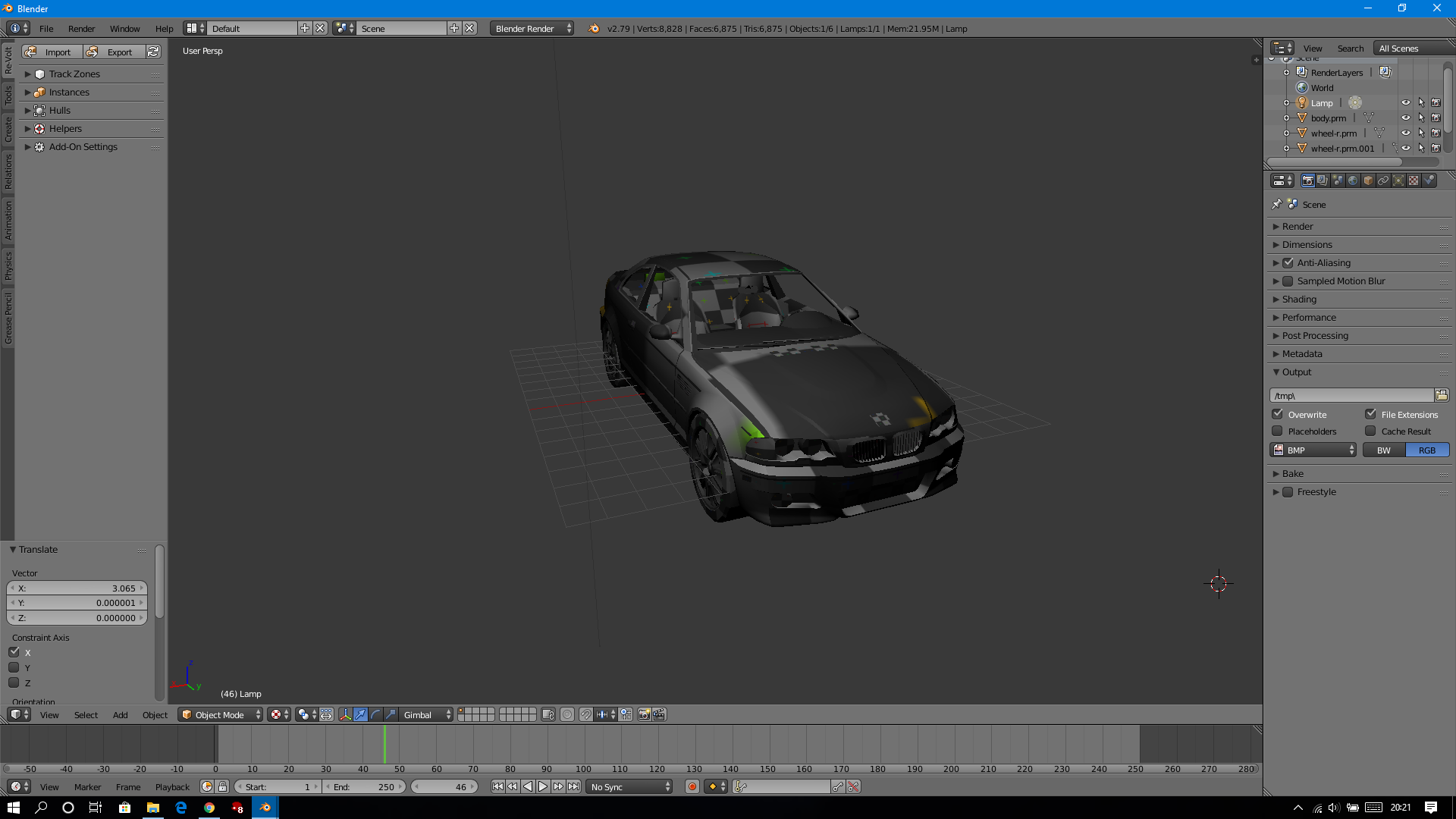Image resolution: width=1456 pixels, height=819 pixels.
Task: Hide body.prm via eye icon
Action: 1405,118
